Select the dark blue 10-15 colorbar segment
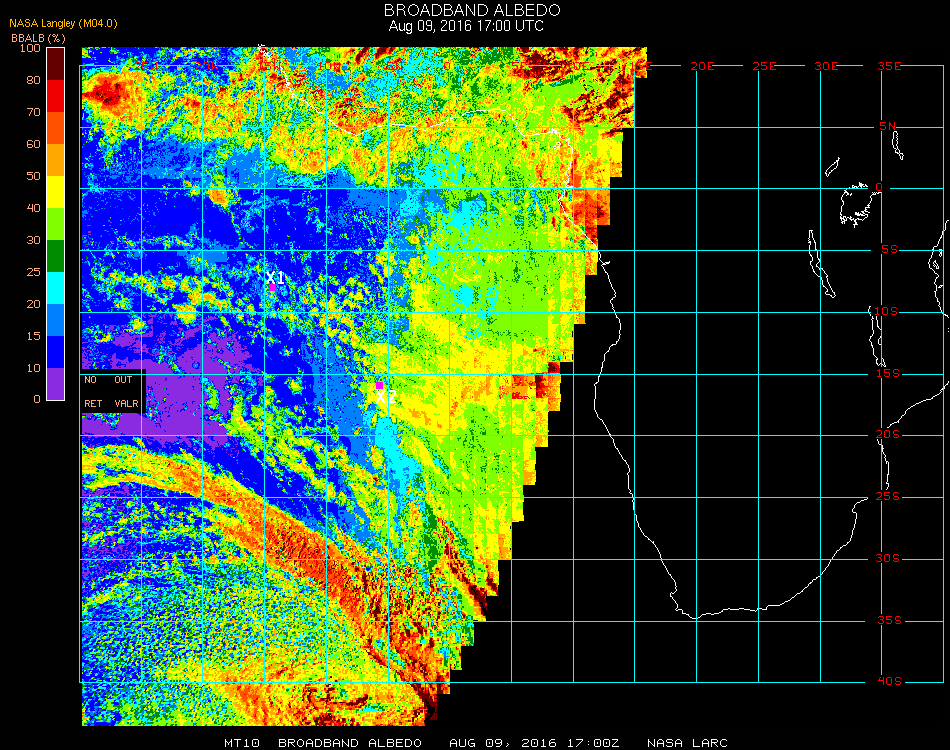 pos(56,352)
